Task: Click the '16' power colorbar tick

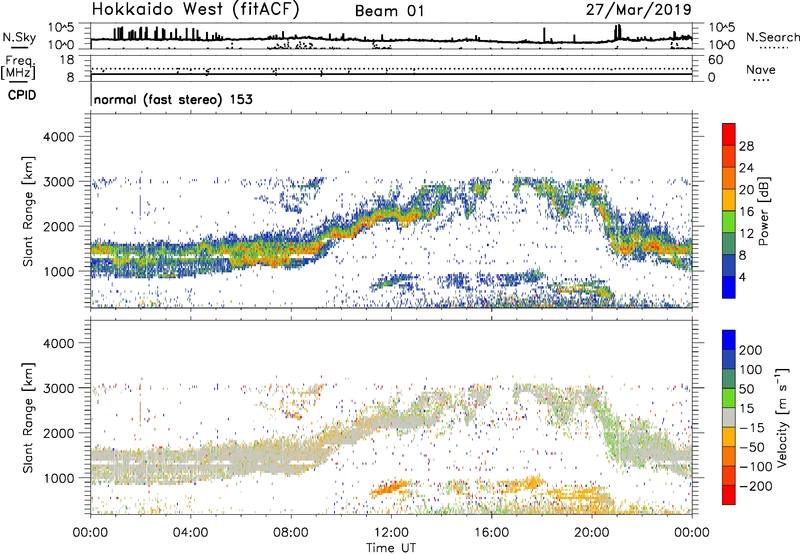Action: pyautogui.click(x=746, y=211)
